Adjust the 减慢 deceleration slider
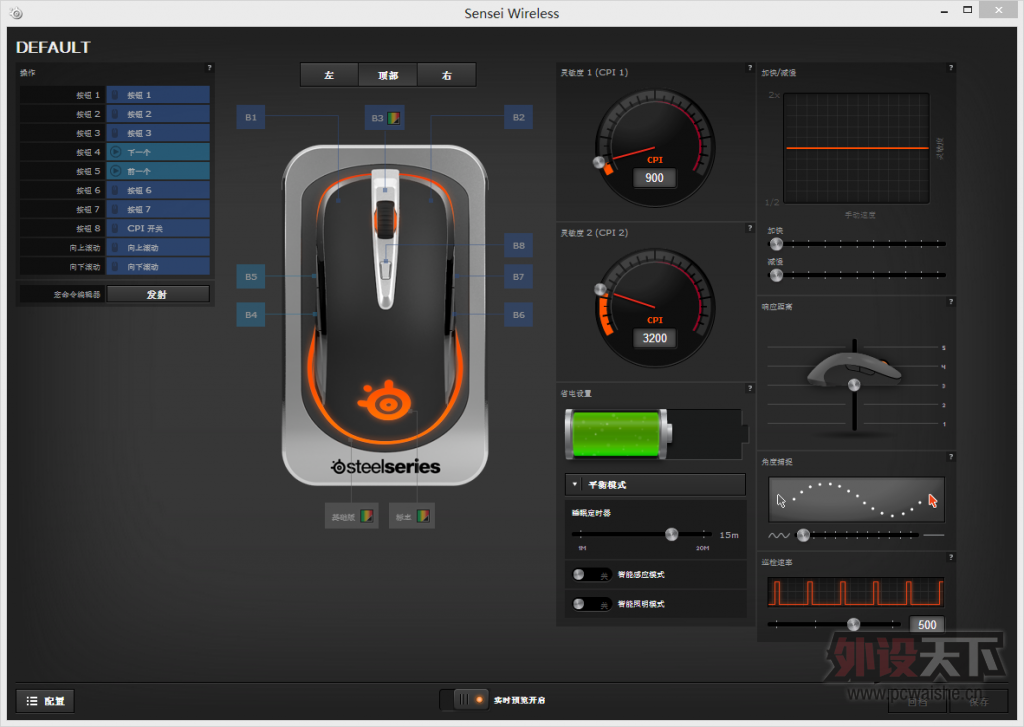Viewport: 1024px width, 727px height. [776, 275]
